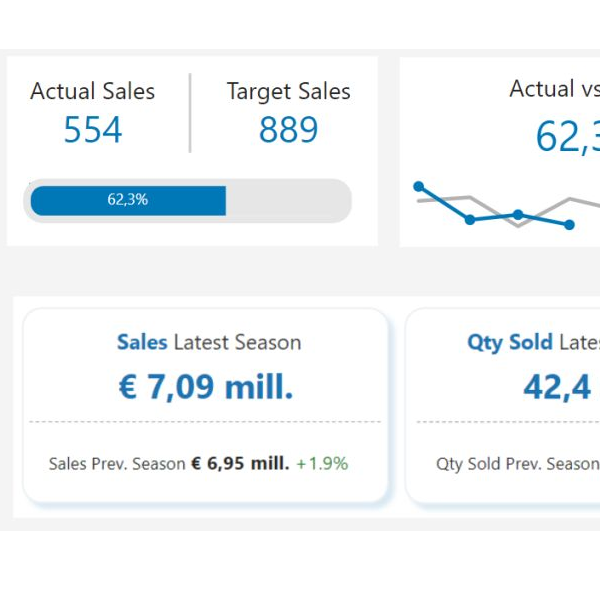Open the Sales Latest Season card title

(209, 342)
